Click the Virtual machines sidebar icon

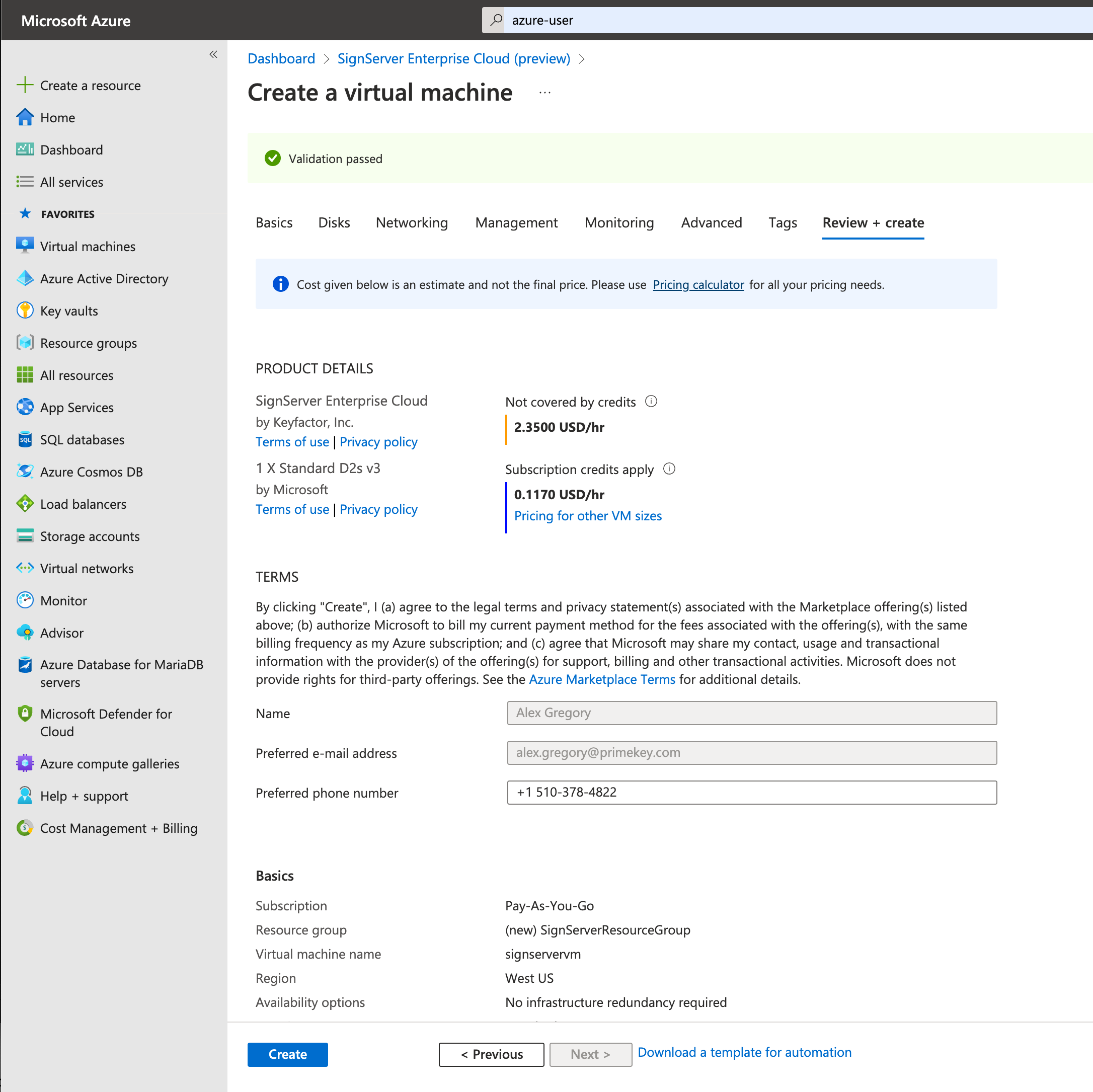click(25, 246)
